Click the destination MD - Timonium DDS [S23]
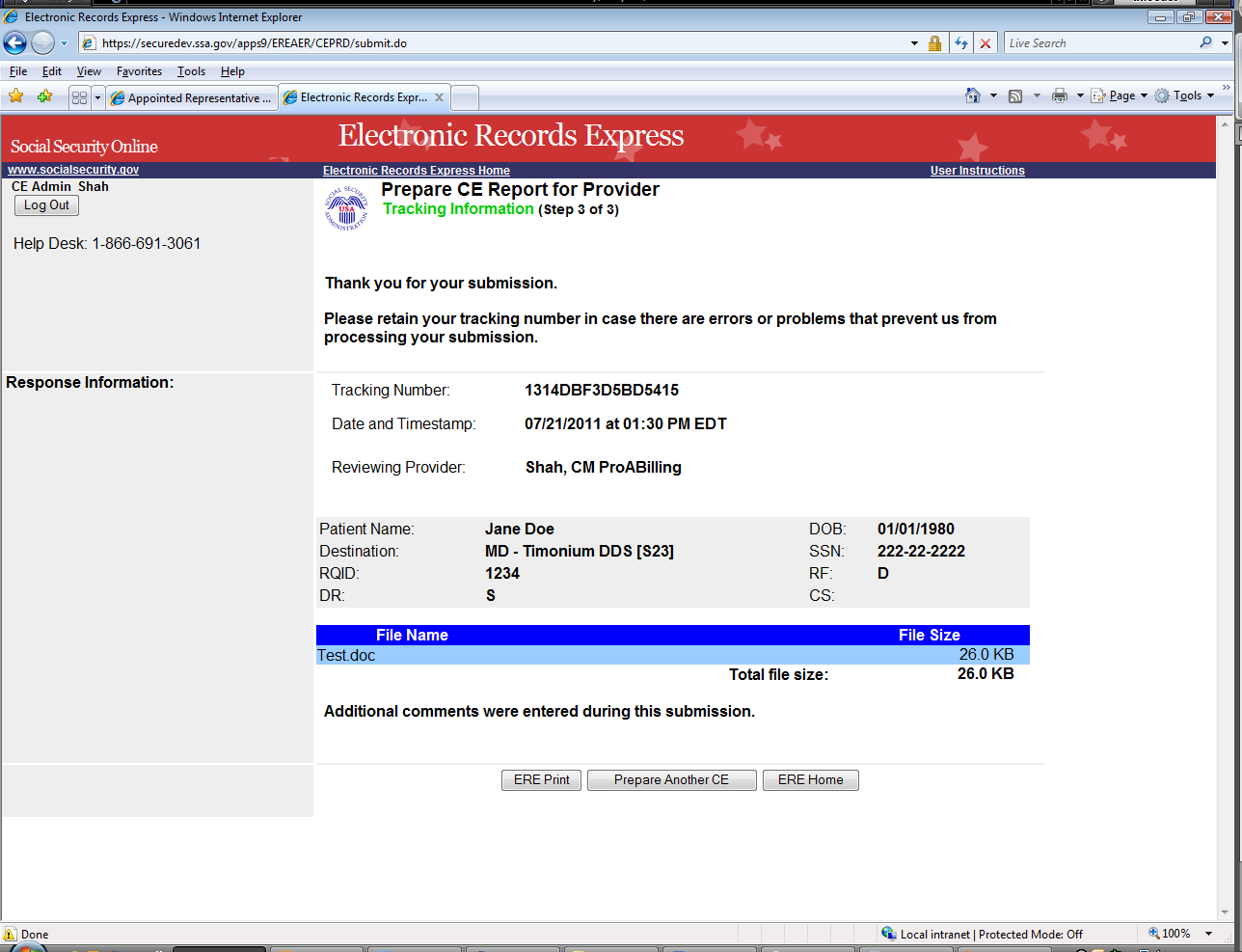The width and height of the screenshot is (1242, 952). [580, 552]
